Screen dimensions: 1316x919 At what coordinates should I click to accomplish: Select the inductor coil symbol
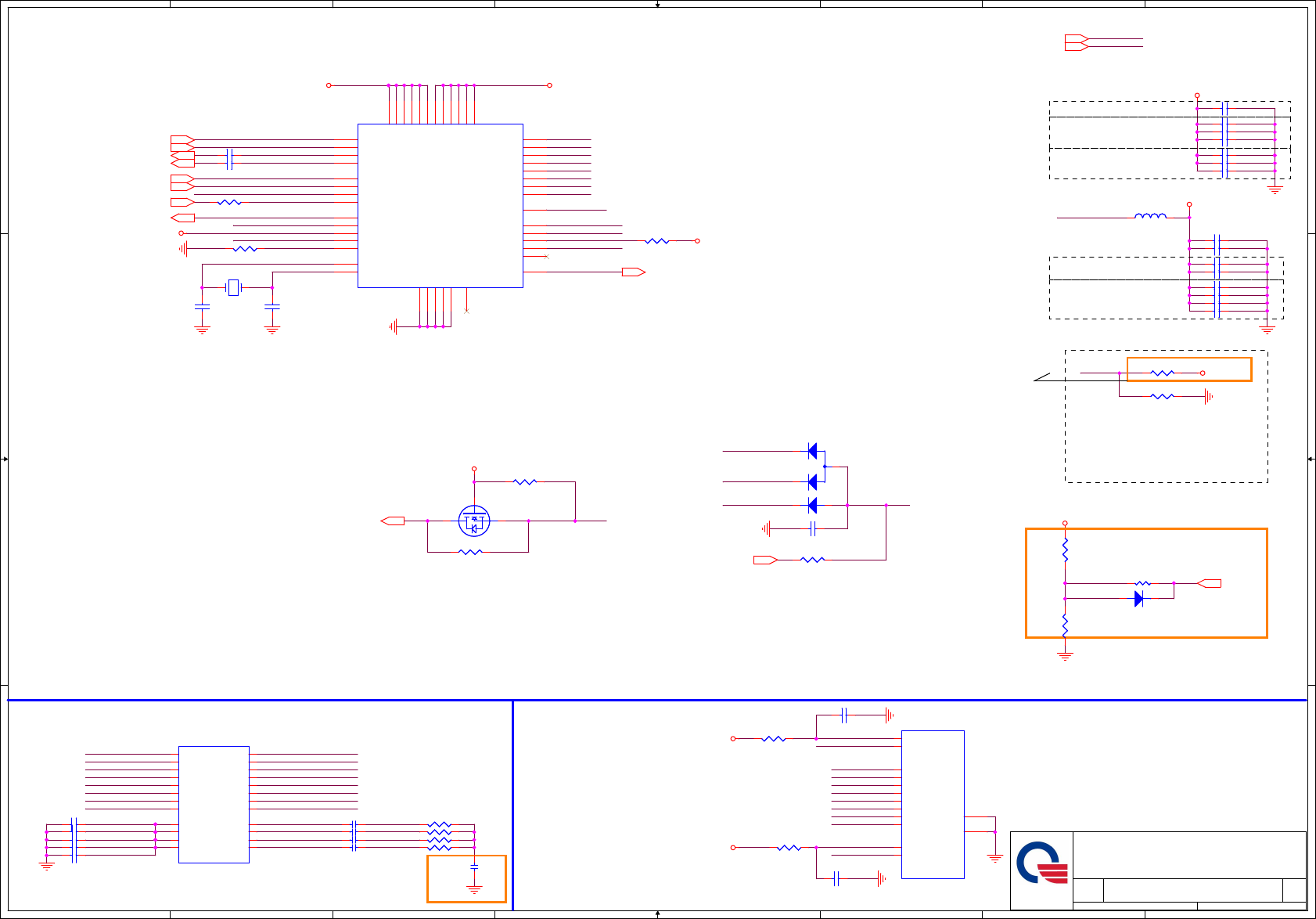point(1150,216)
